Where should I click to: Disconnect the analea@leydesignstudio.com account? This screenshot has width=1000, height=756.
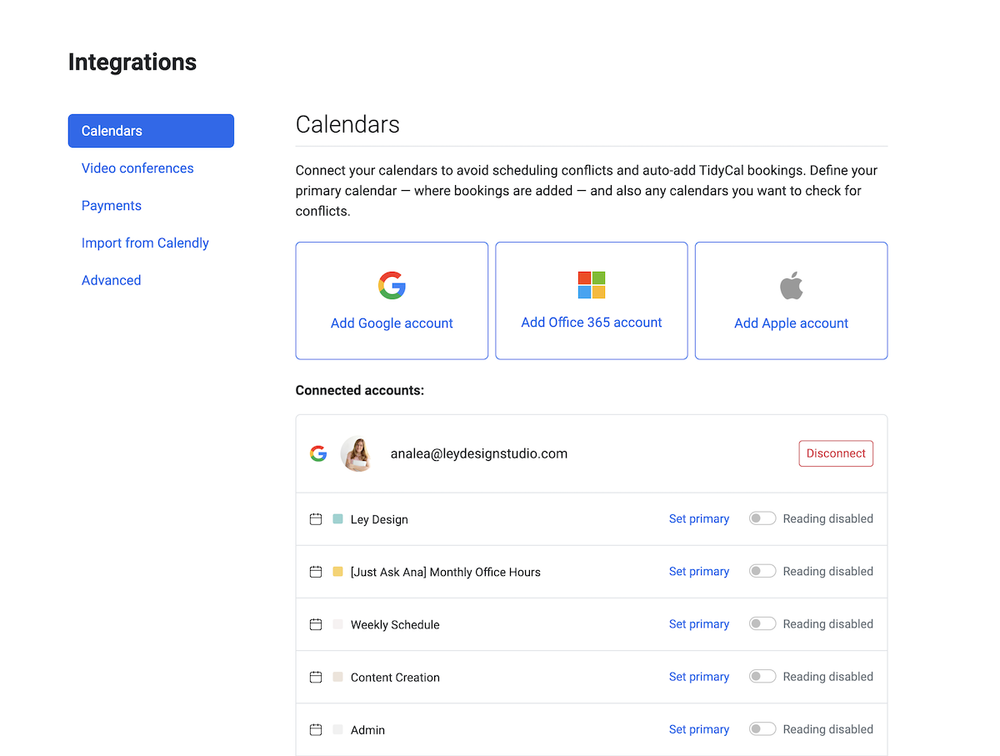[835, 453]
